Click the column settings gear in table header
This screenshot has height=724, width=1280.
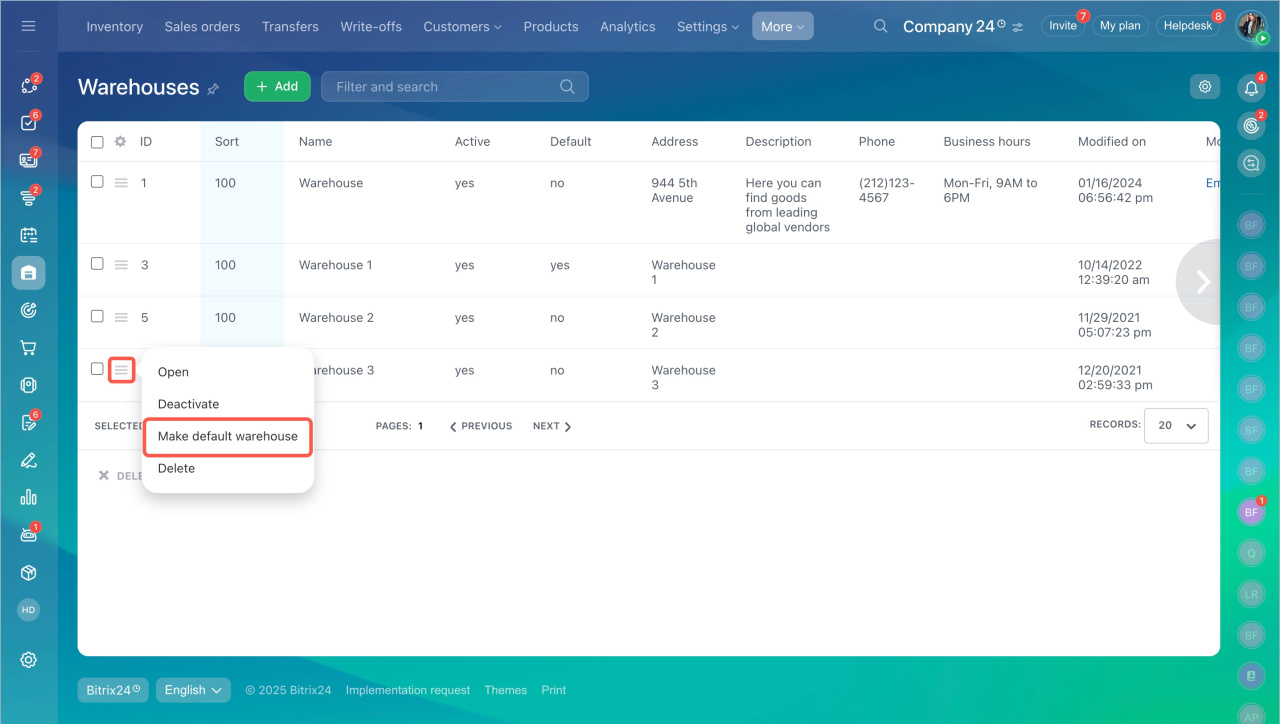tap(120, 142)
